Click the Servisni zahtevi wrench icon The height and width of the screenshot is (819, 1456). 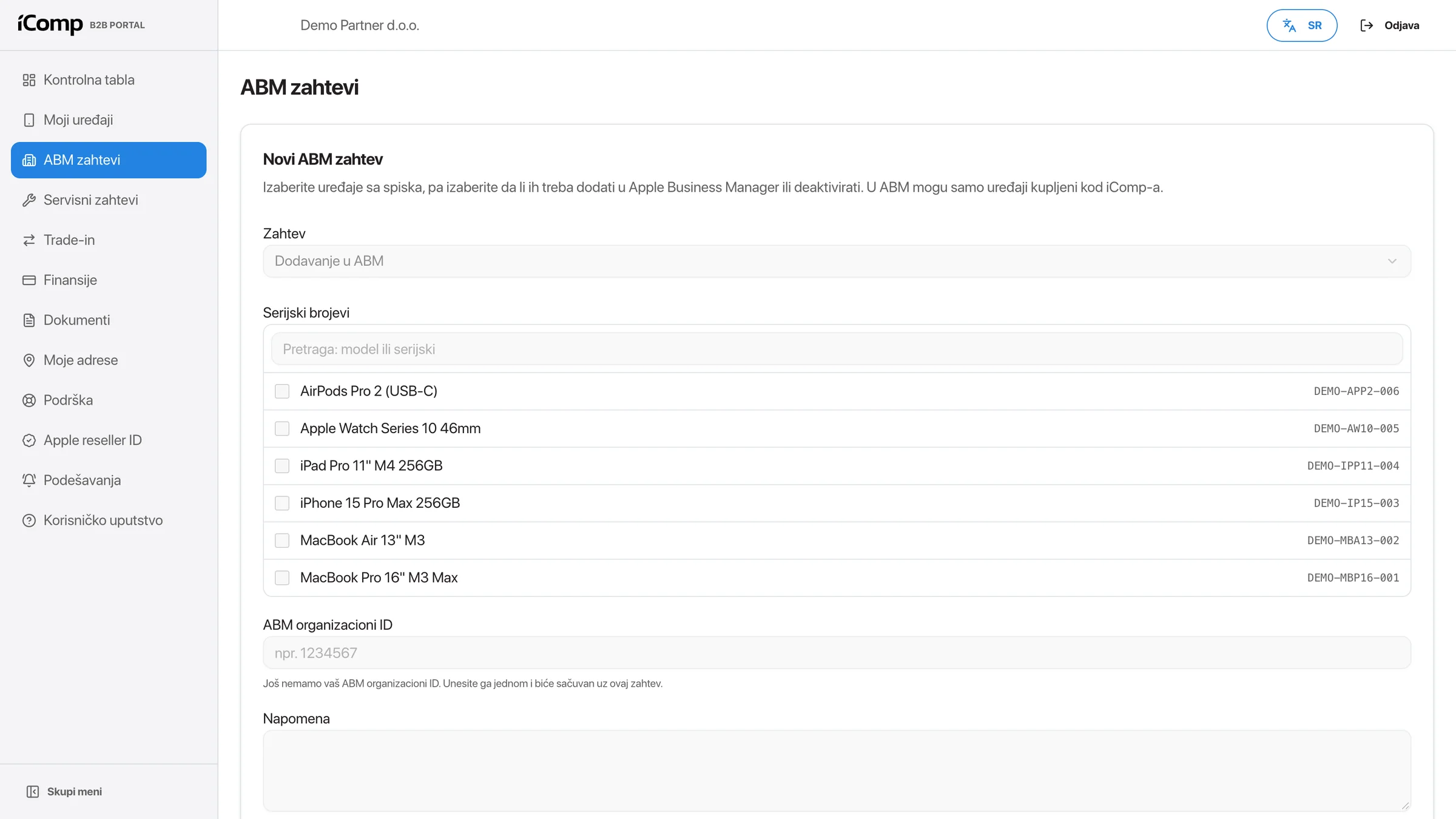click(29, 200)
